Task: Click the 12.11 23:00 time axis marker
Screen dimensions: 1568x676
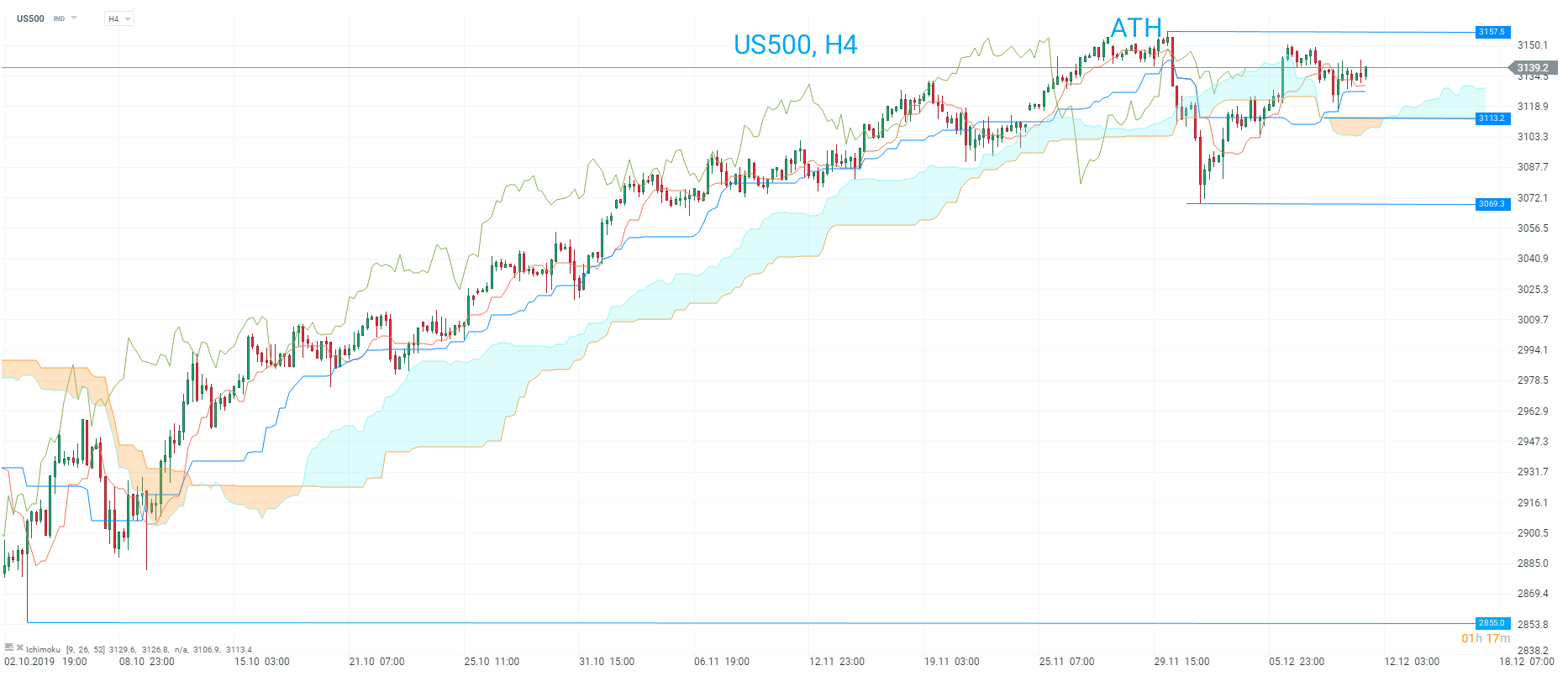Action: 836,662
